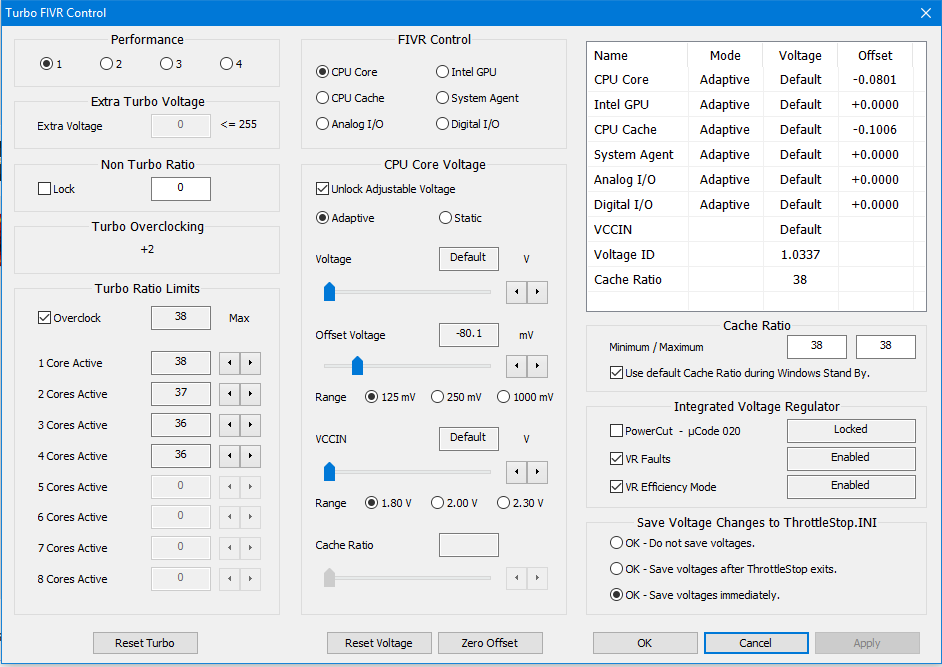Image resolution: width=942 pixels, height=667 pixels.
Task: Click the Zero Offset button
Action: coord(490,643)
